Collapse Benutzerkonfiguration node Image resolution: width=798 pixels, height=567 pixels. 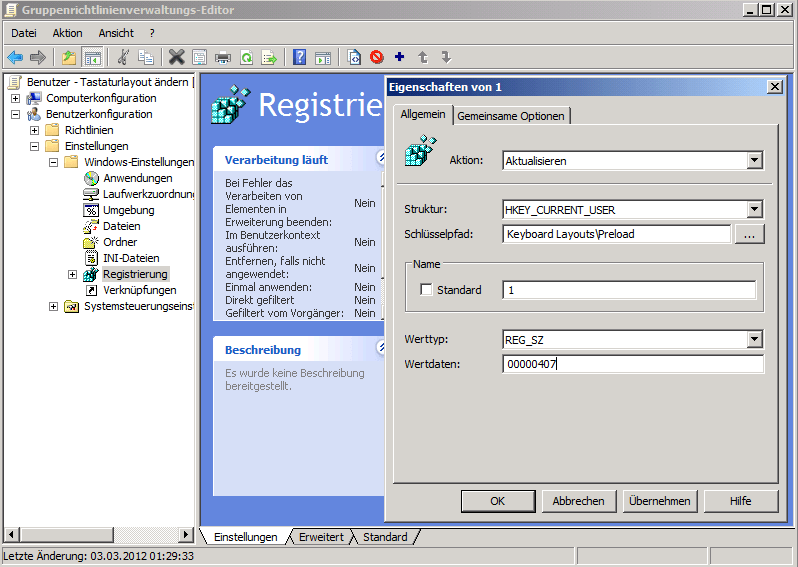point(16,114)
